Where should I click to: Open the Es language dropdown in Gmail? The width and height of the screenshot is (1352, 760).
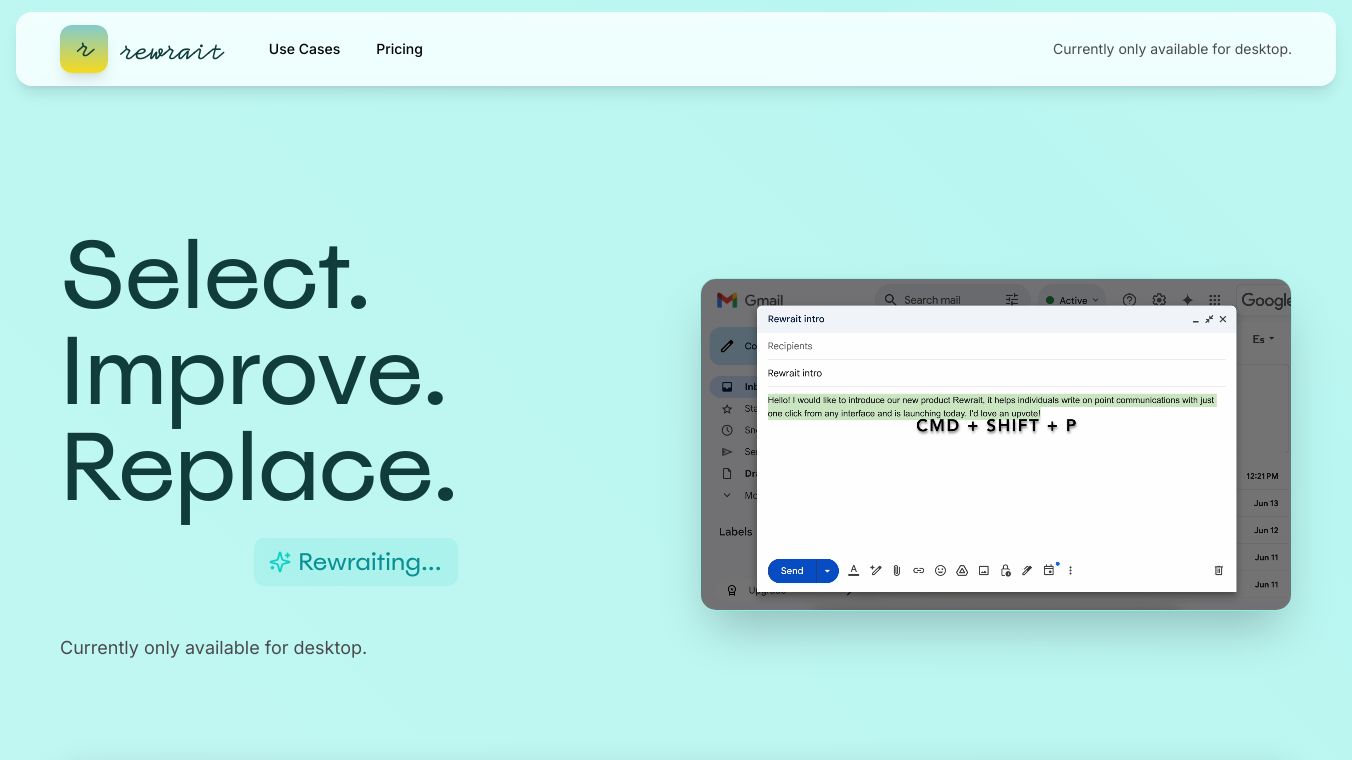(1263, 340)
